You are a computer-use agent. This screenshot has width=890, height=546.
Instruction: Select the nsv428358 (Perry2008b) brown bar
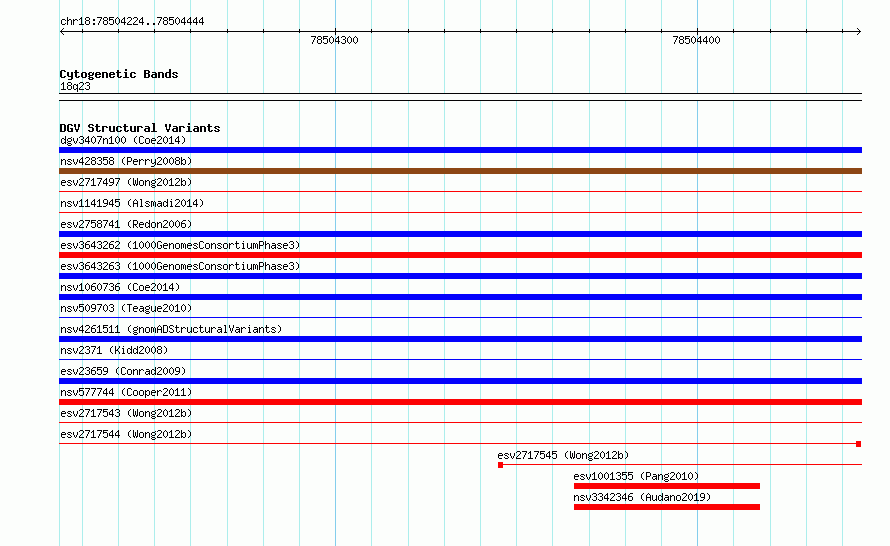(460, 171)
